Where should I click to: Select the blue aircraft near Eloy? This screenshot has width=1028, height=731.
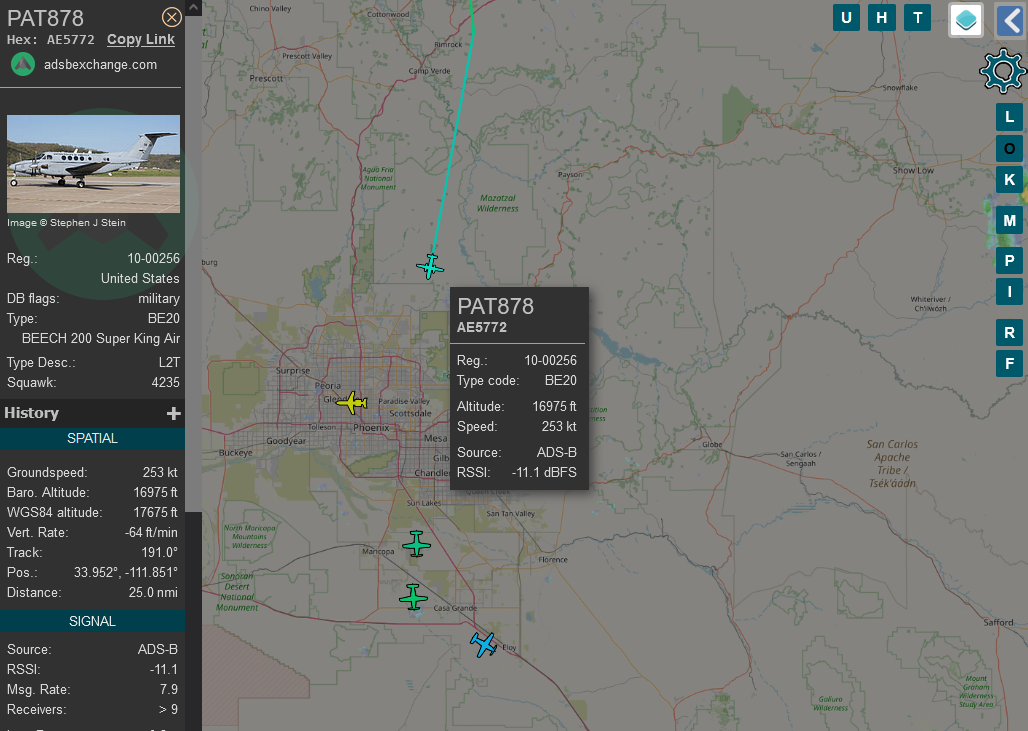coord(484,644)
